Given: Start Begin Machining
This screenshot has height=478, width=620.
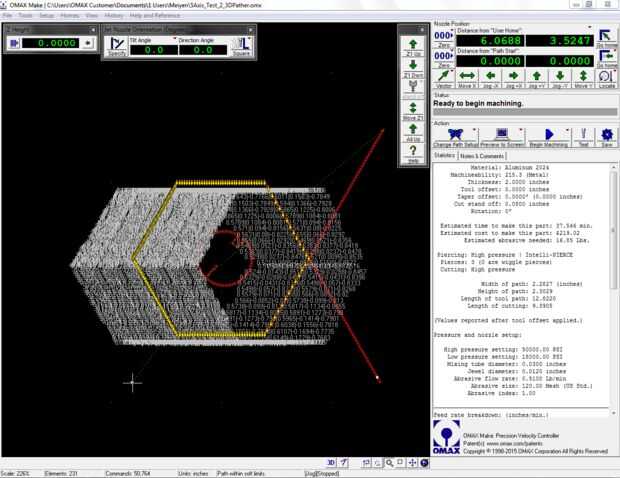Looking at the screenshot, I should click(549, 137).
